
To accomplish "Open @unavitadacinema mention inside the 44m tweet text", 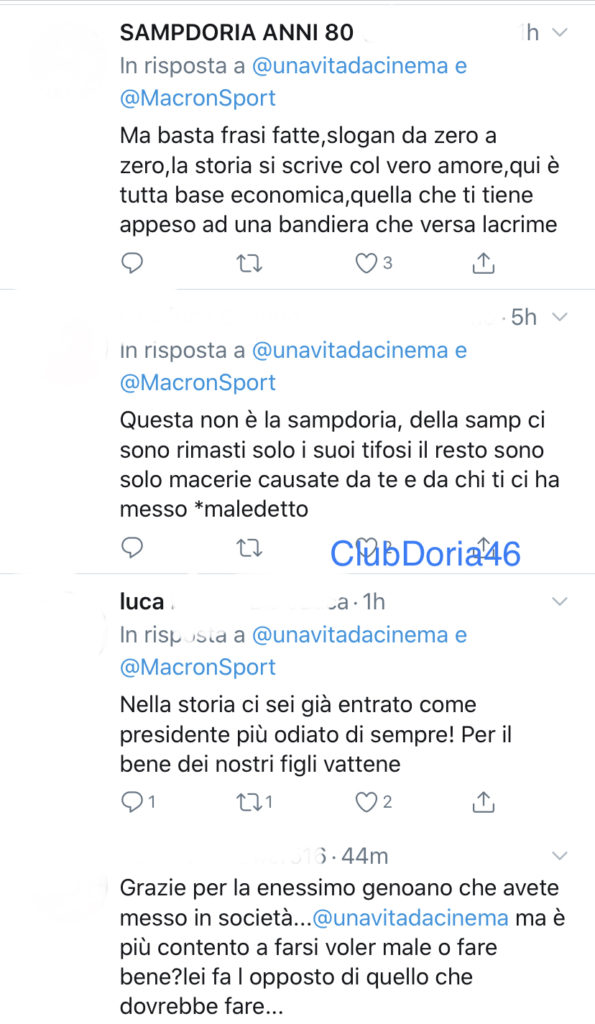I will (x=411, y=918).
